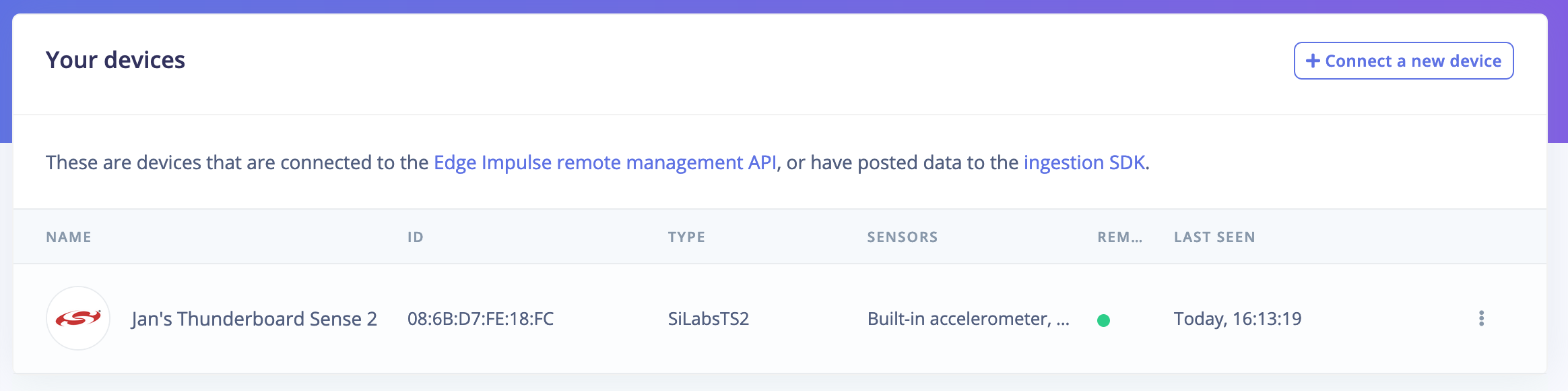Click the Today, 16:13:19 last seen timestamp

coord(1237,319)
